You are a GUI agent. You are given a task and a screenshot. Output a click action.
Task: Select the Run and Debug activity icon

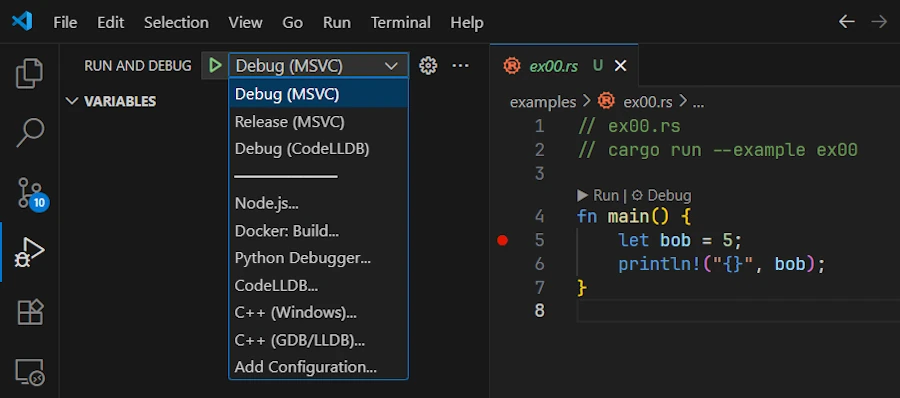(29, 253)
